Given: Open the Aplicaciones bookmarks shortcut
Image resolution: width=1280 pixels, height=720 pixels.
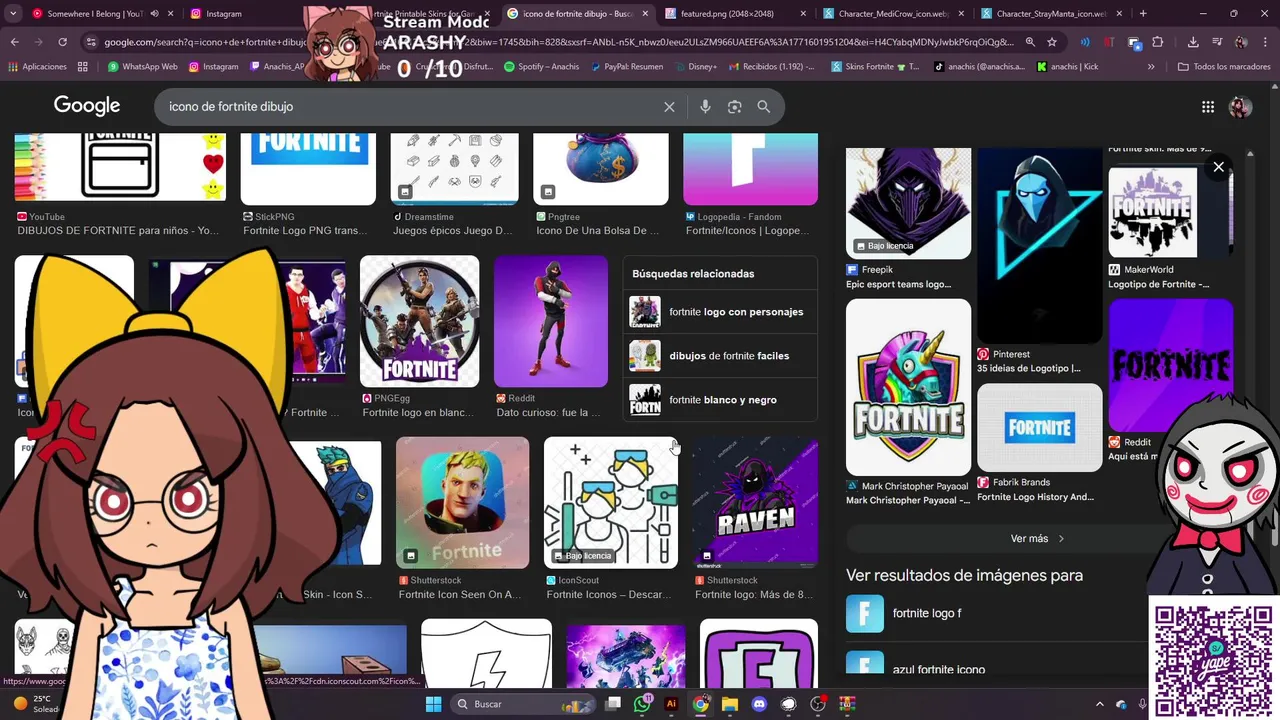Looking at the screenshot, I should tap(37, 66).
